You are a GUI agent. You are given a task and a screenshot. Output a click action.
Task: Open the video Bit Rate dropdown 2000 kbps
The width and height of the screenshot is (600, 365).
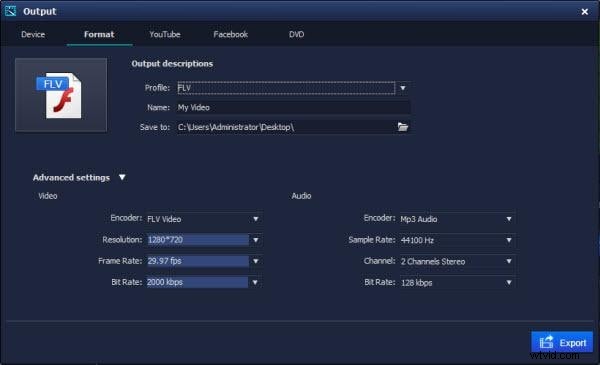204,282
